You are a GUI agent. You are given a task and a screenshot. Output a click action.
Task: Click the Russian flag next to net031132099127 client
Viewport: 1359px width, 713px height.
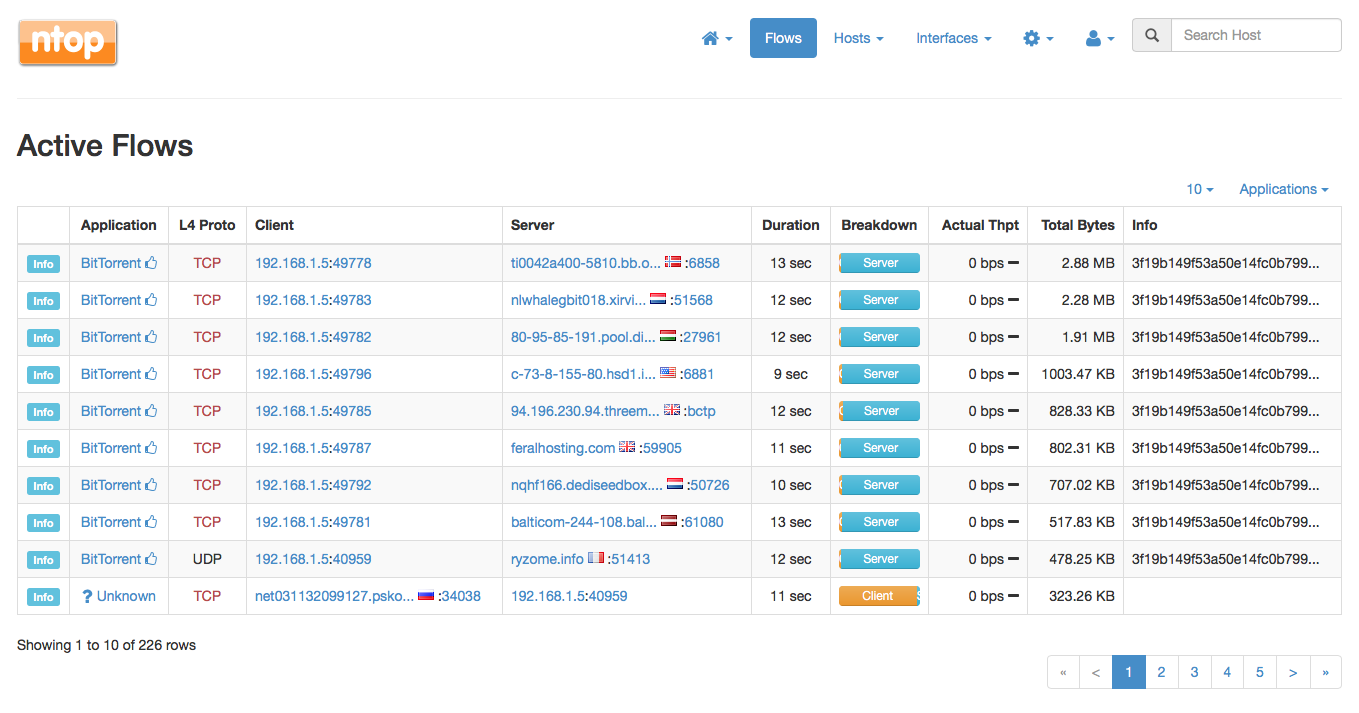click(x=426, y=595)
